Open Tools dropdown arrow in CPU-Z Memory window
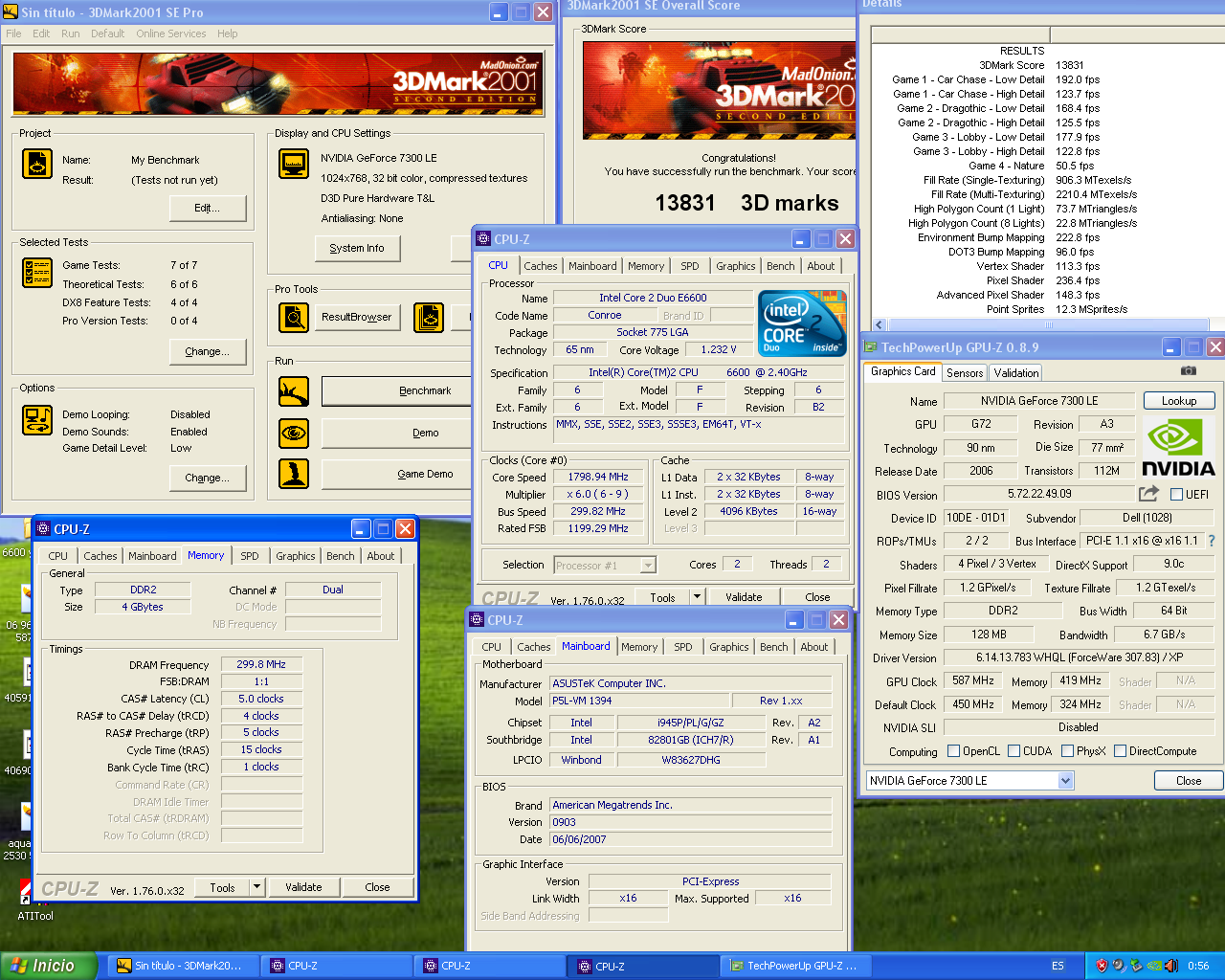1225x980 pixels. click(x=256, y=887)
